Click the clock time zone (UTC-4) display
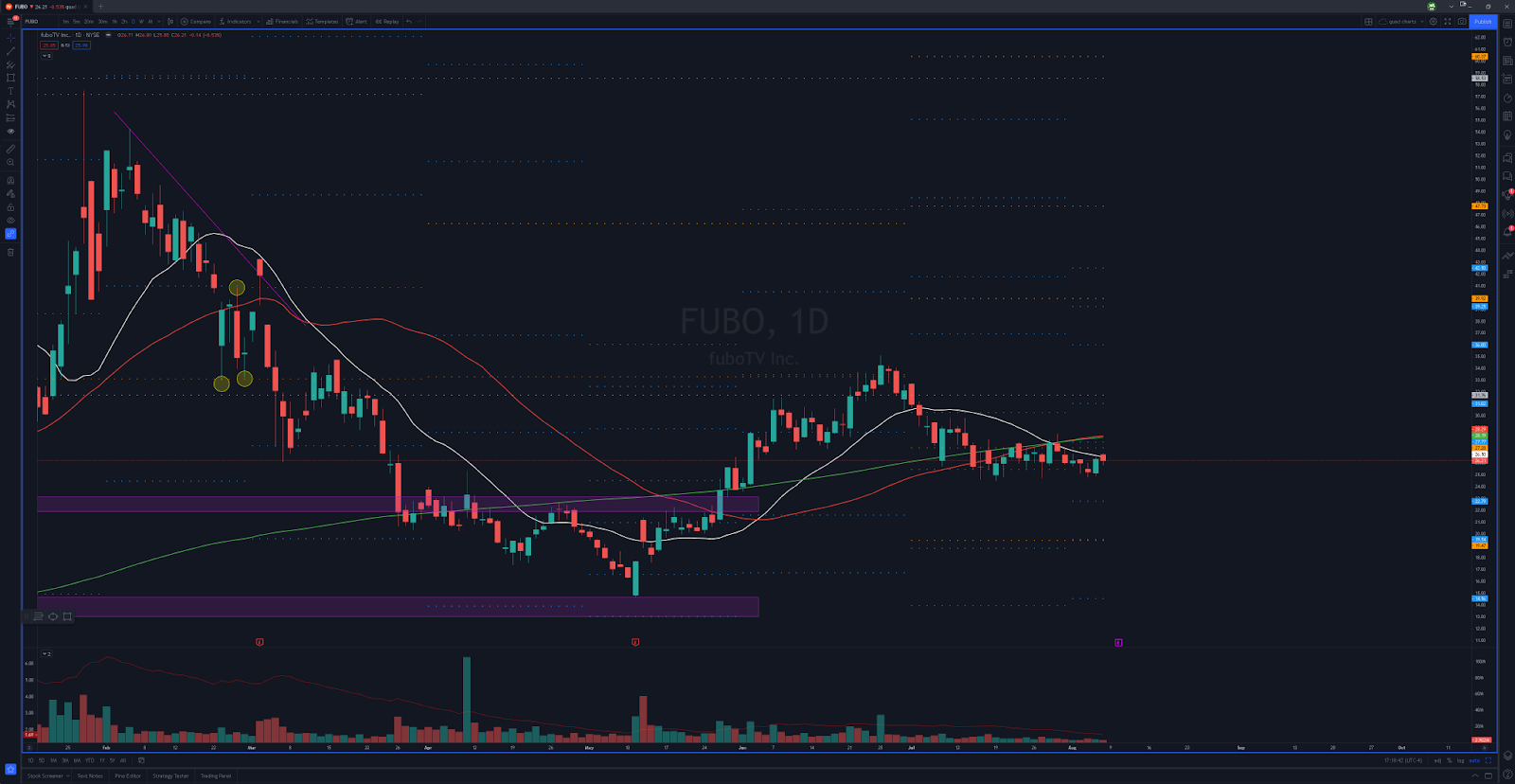This screenshot has width=1515, height=784. [1403, 760]
